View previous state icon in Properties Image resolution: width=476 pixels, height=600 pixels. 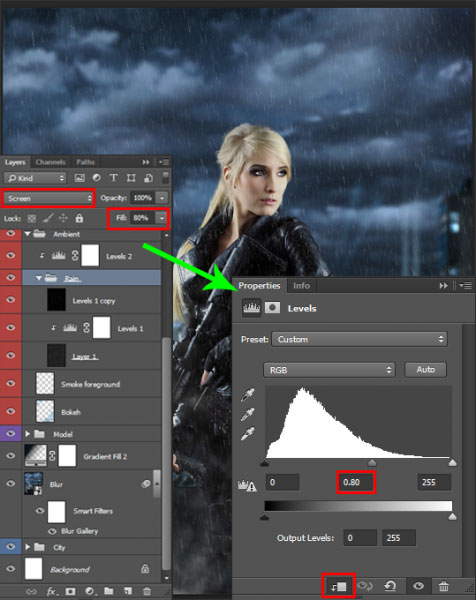[x=365, y=586]
